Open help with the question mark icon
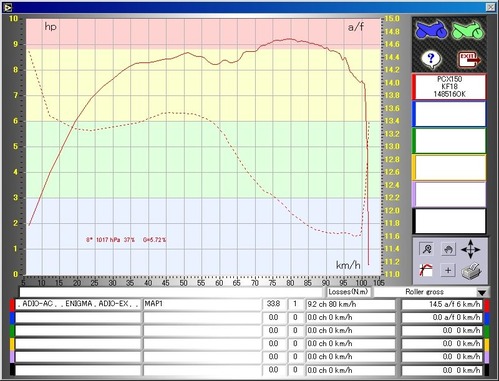The image size is (499, 381). (431, 59)
